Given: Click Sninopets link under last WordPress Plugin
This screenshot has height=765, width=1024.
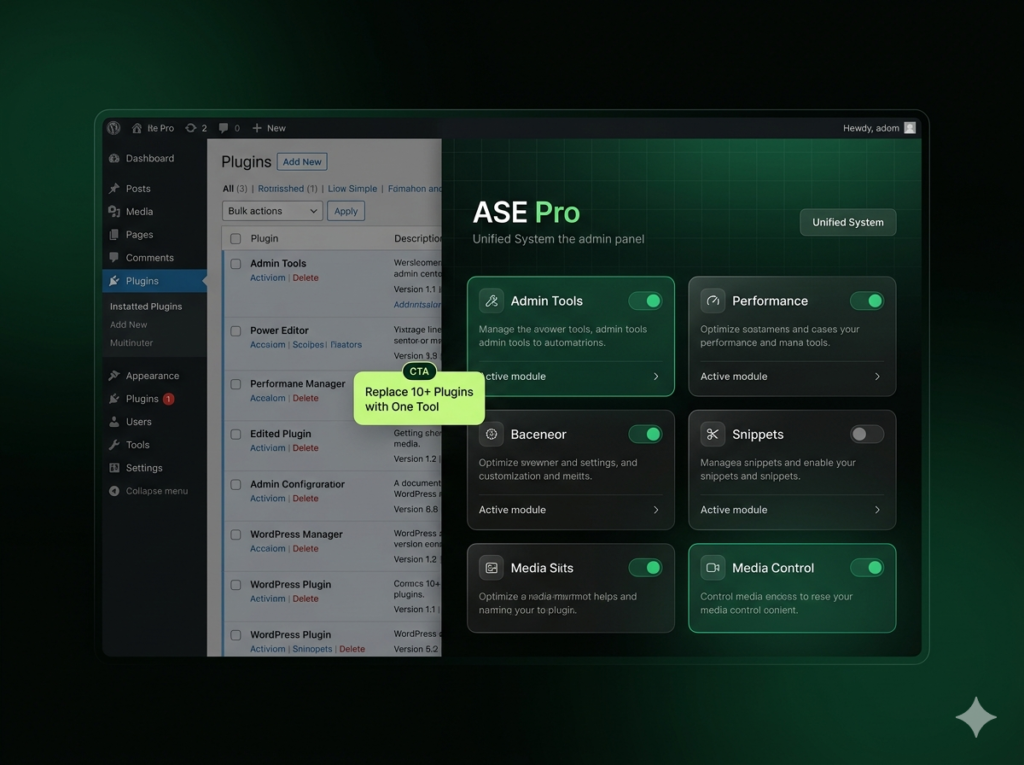Looking at the screenshot, I should point(312,649).
